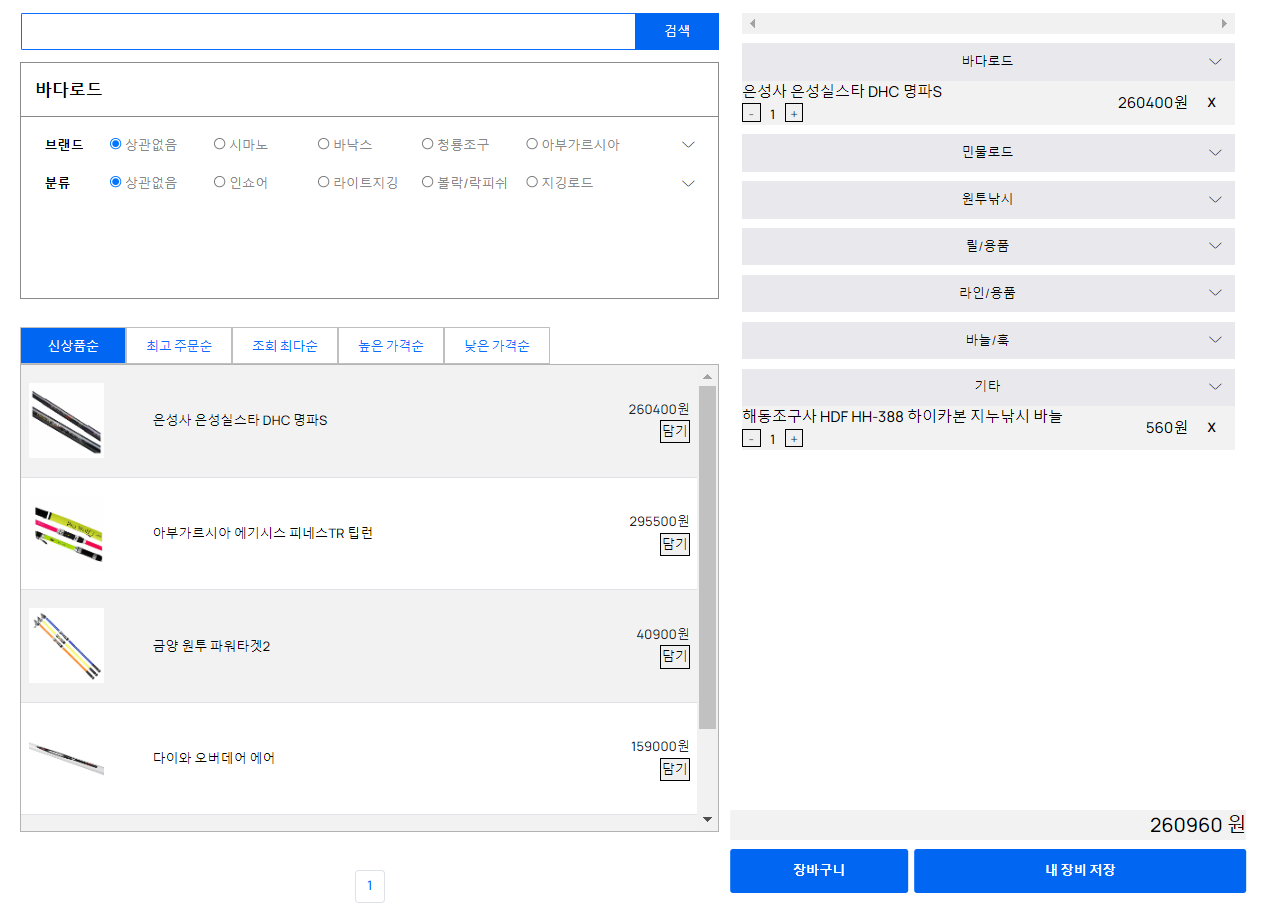Click the blue 검색 search button

677,31
